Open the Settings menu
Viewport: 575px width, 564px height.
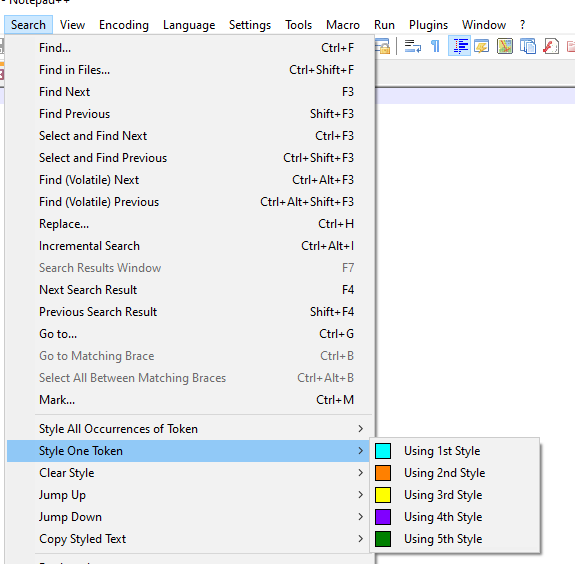(250, 25)
